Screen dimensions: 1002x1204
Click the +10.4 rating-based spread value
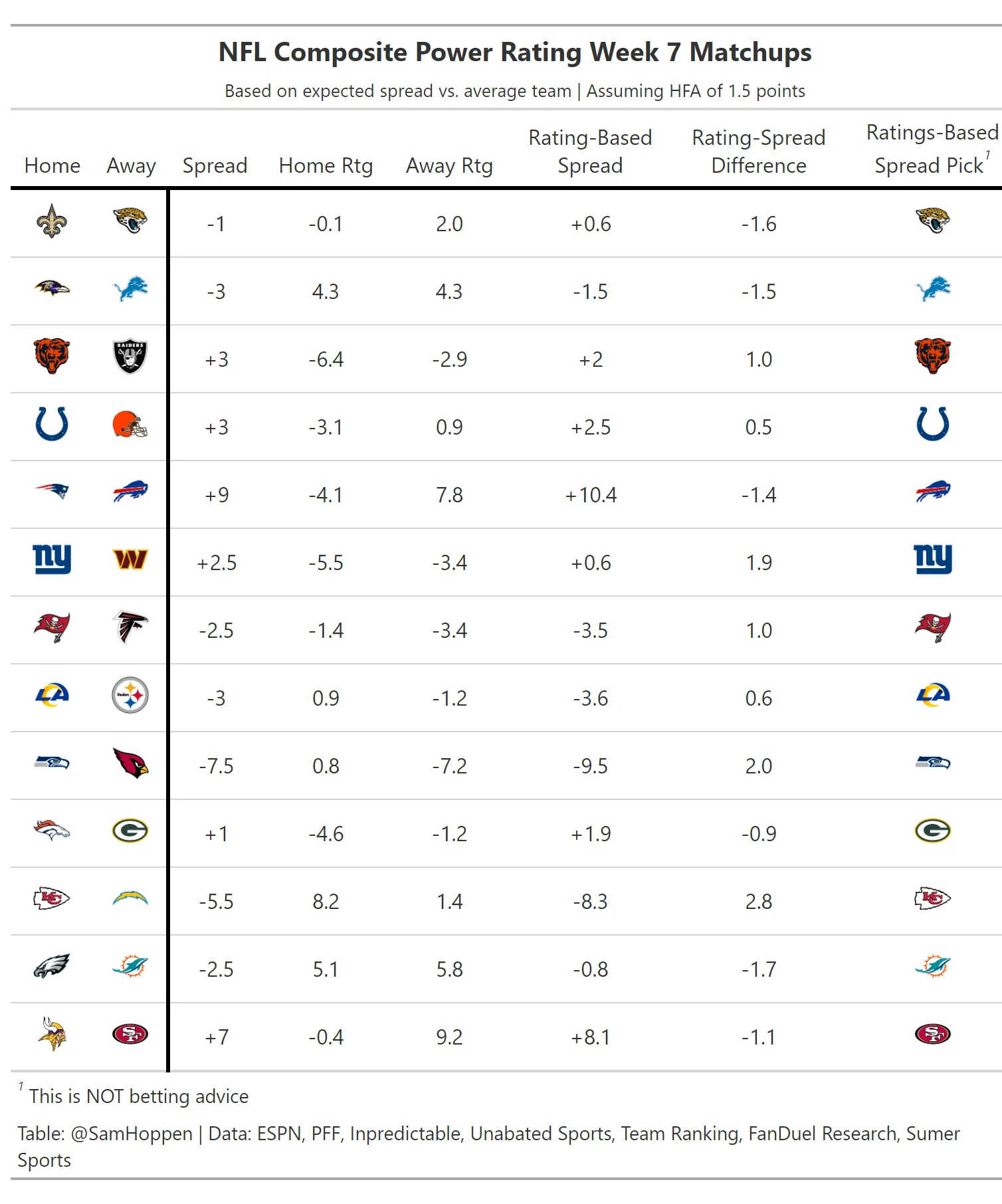click(591, 495)
